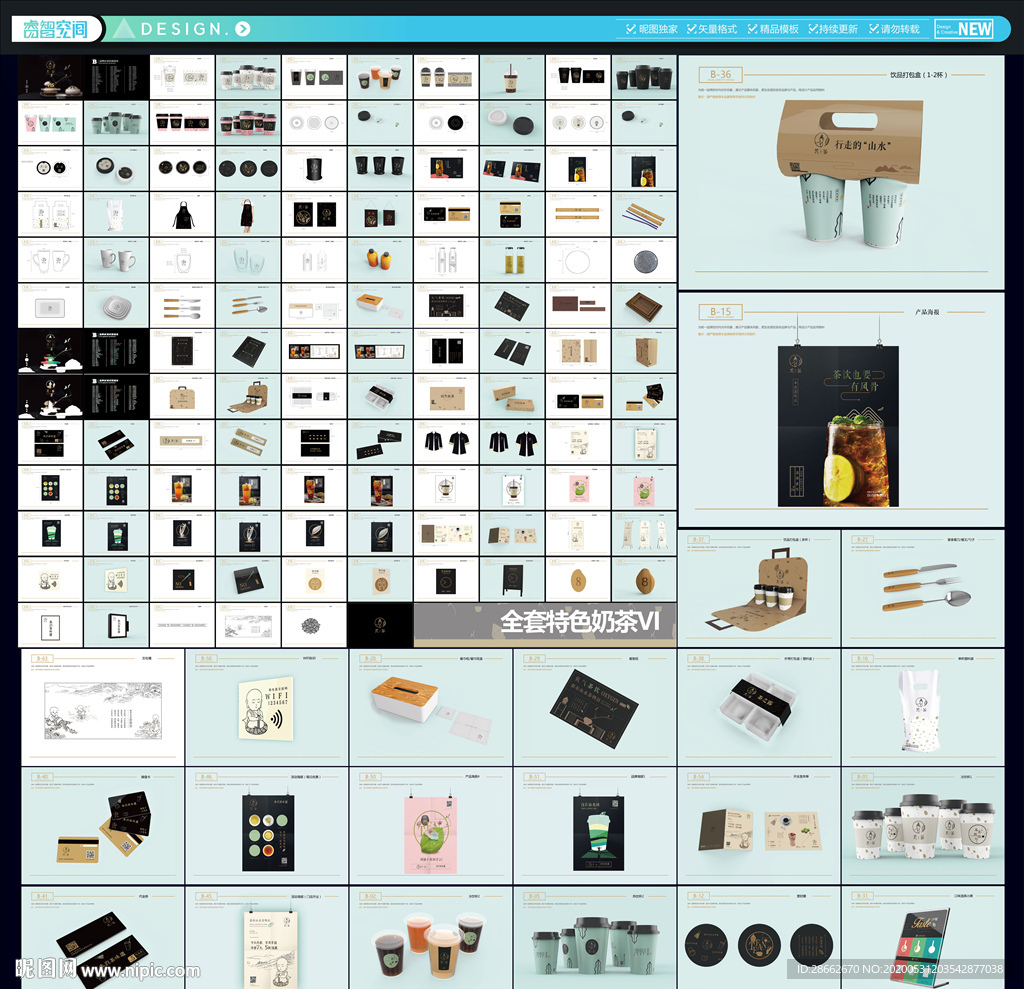Open the B-29 black placemat preview
Screen dimensions: 1024x989
tap(595, 707)
